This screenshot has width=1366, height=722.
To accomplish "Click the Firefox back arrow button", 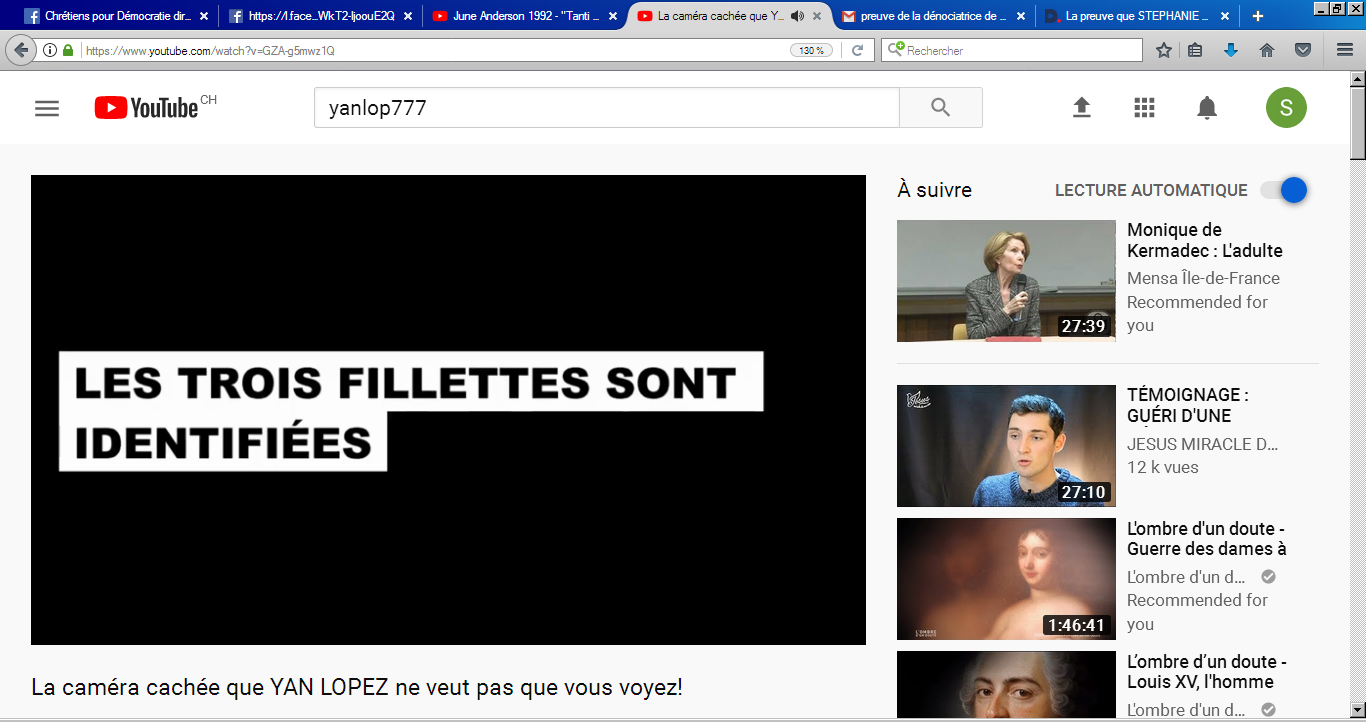I will pos(21,50).
